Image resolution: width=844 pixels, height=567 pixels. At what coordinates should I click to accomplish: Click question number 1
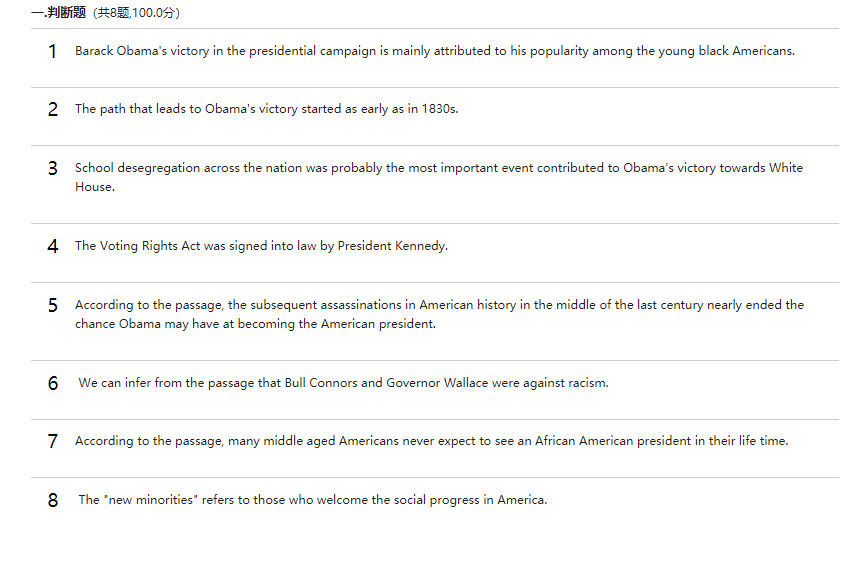click(53, 51)
